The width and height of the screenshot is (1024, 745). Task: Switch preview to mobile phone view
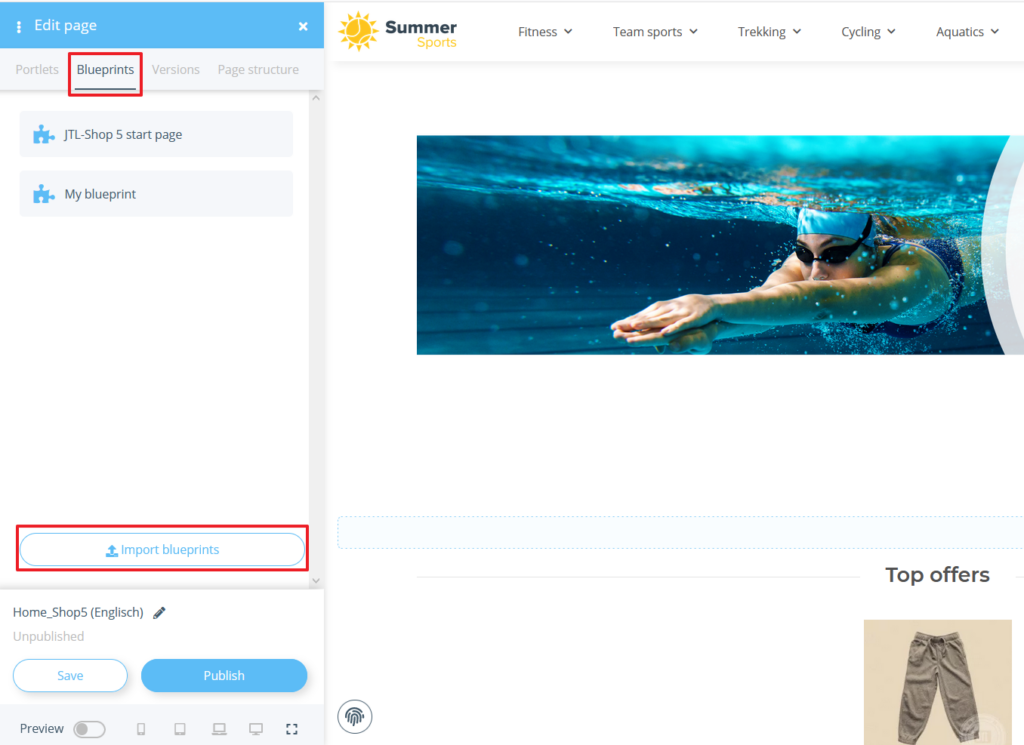tap(141, 729)
